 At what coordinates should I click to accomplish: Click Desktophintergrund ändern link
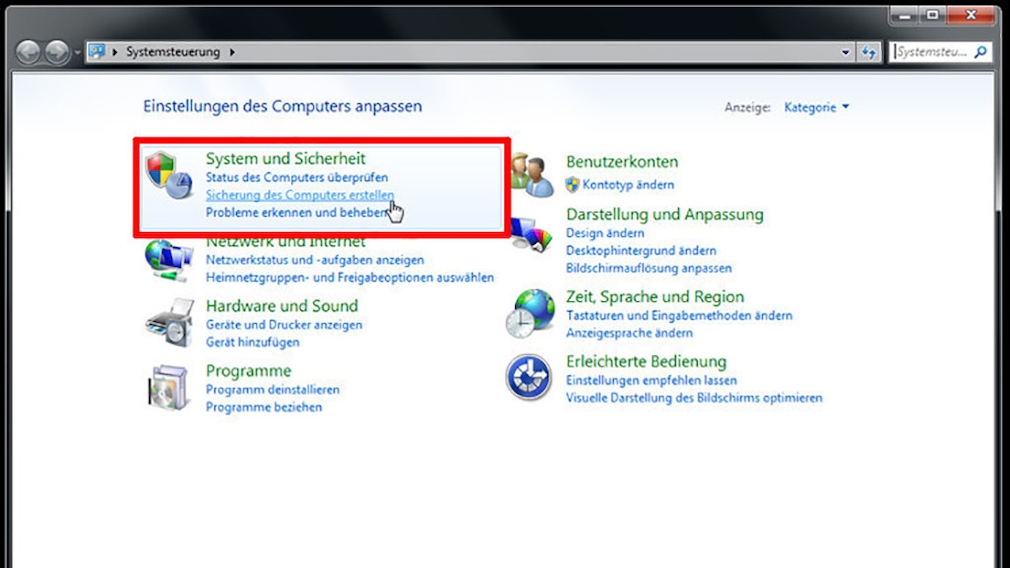(x=641, y=251)
